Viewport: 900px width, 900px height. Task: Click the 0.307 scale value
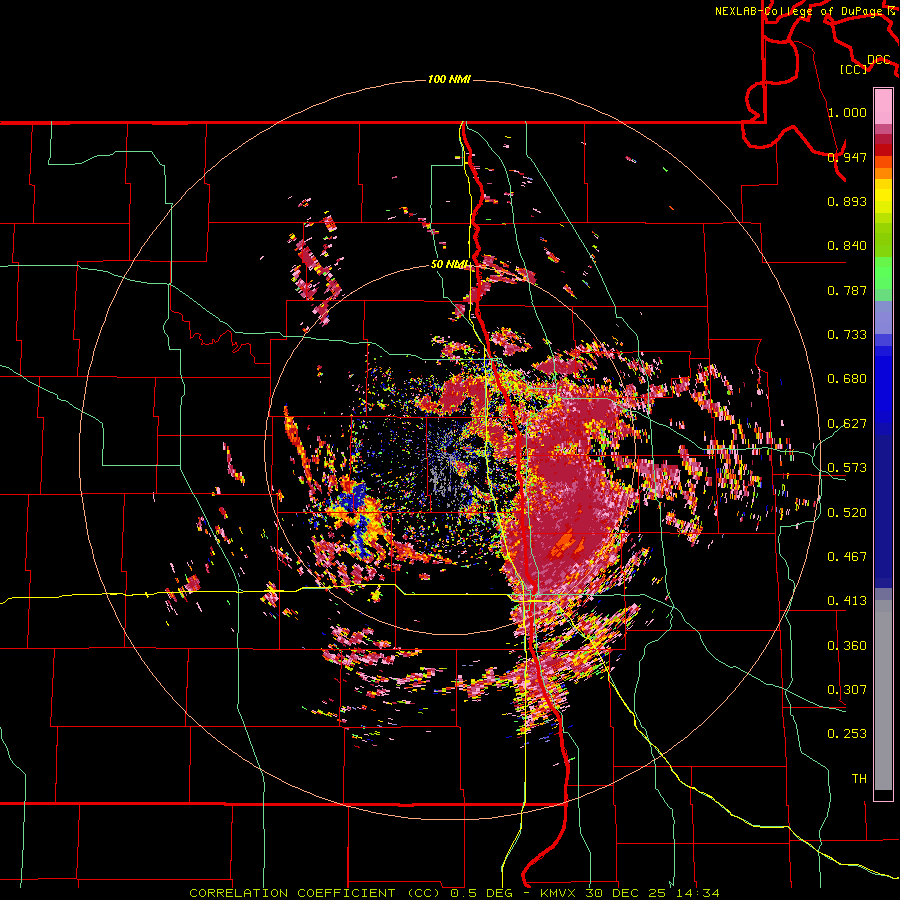coord(847,690)
